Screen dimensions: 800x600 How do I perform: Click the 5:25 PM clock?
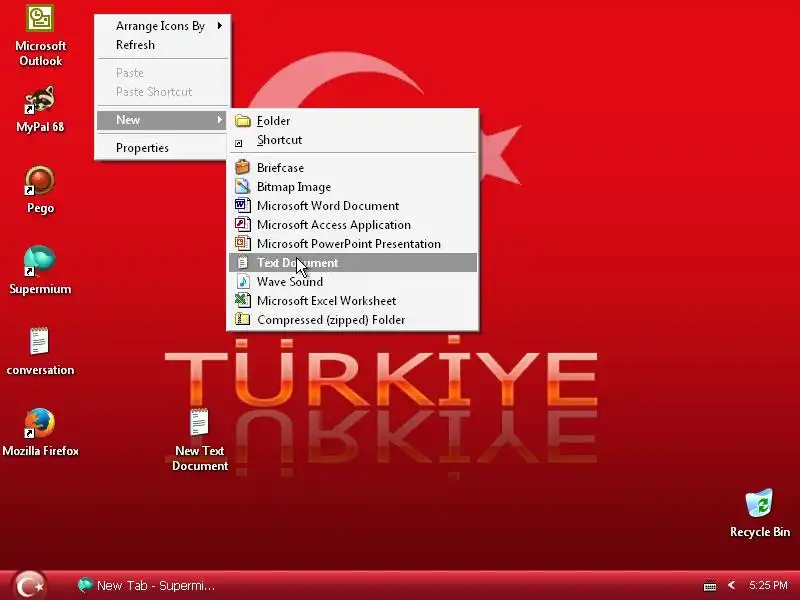(x=768, y=585)
